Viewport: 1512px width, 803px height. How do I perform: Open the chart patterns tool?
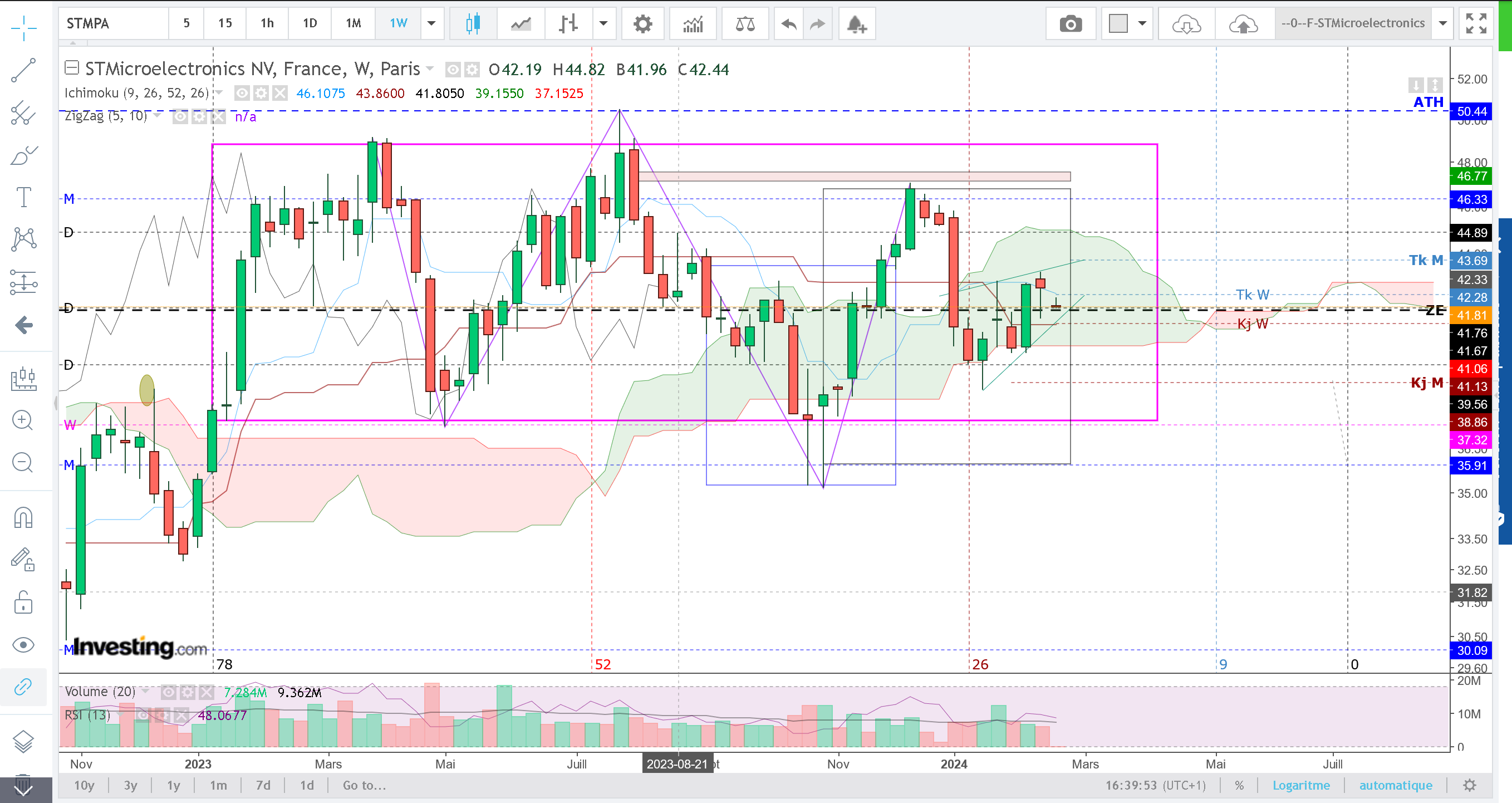(x=23, y=239)
